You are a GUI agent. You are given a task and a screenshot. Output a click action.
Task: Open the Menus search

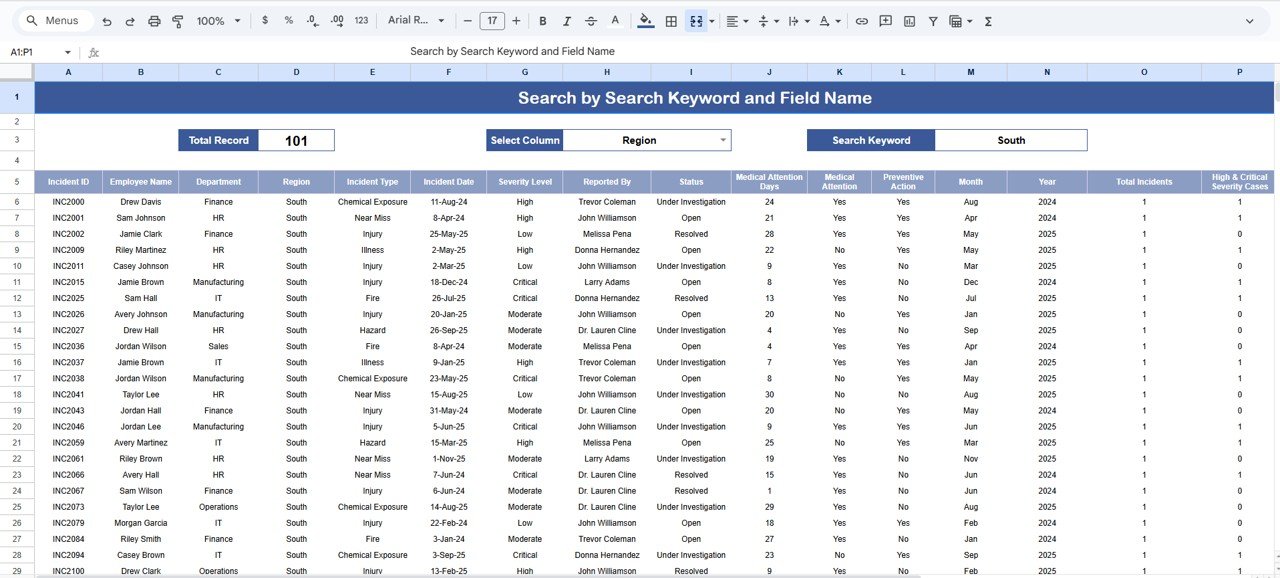[50, 20]
